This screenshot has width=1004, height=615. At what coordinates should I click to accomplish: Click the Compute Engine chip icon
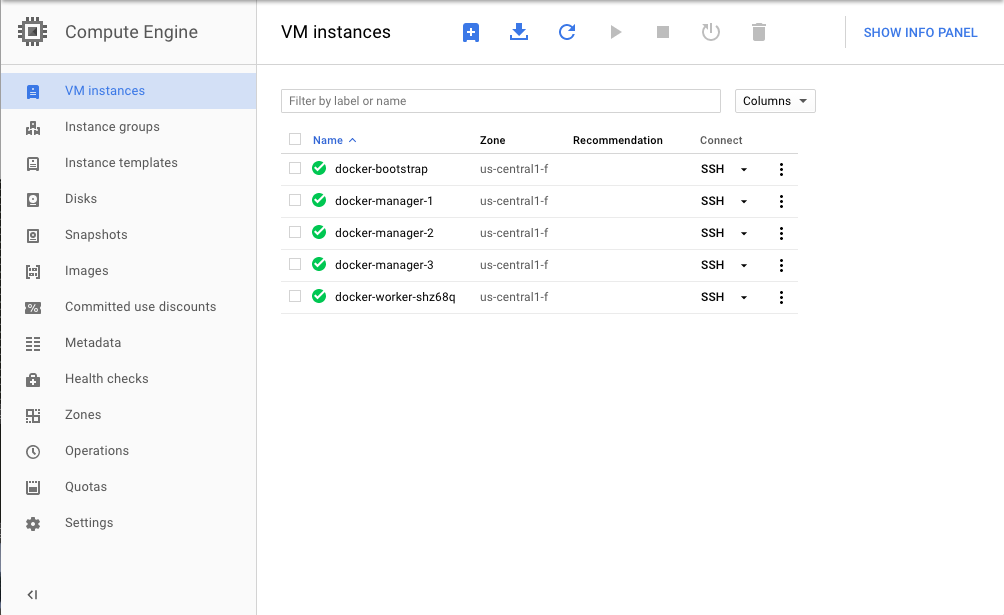32,31
